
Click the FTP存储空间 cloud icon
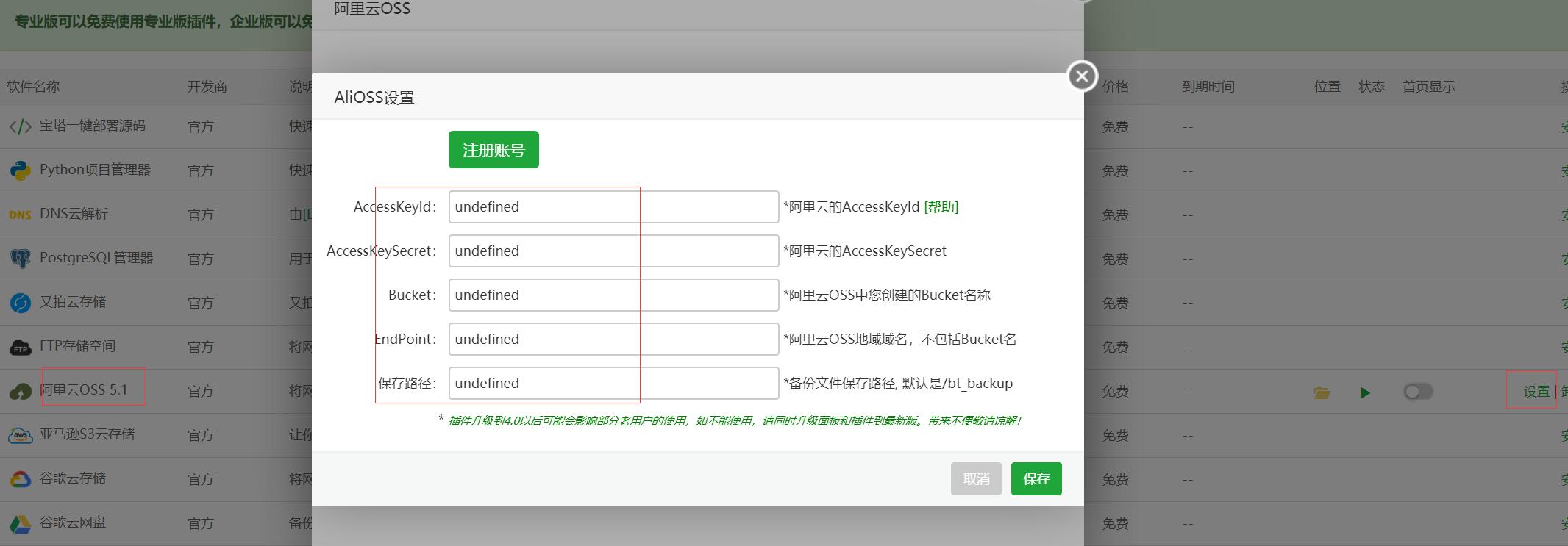(20, 347)
